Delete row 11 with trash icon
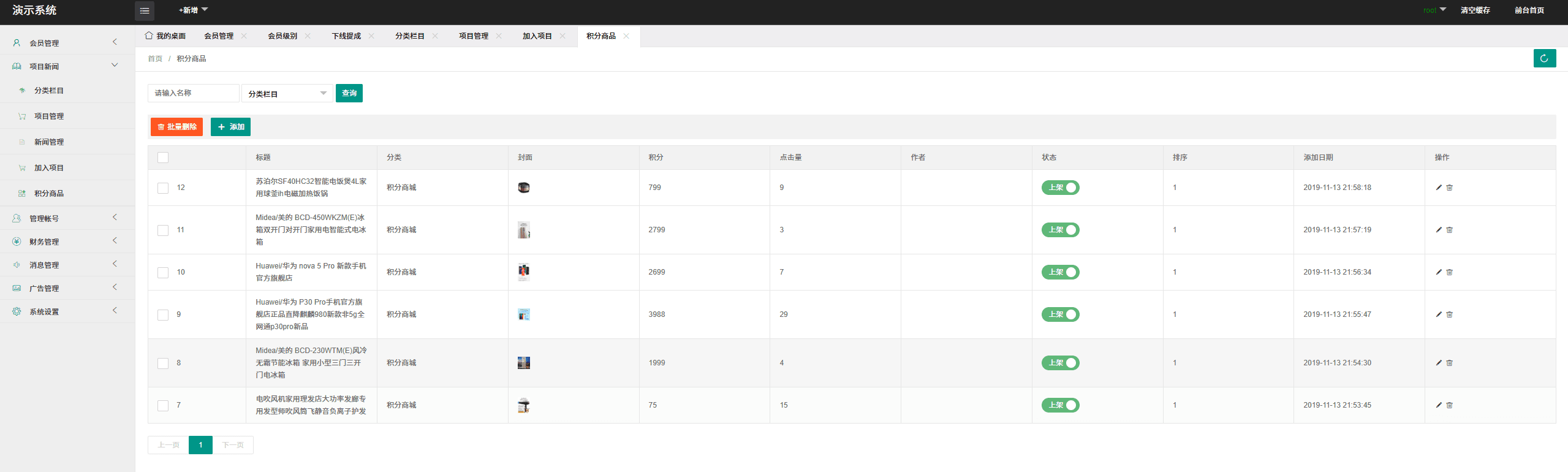 1450,230
